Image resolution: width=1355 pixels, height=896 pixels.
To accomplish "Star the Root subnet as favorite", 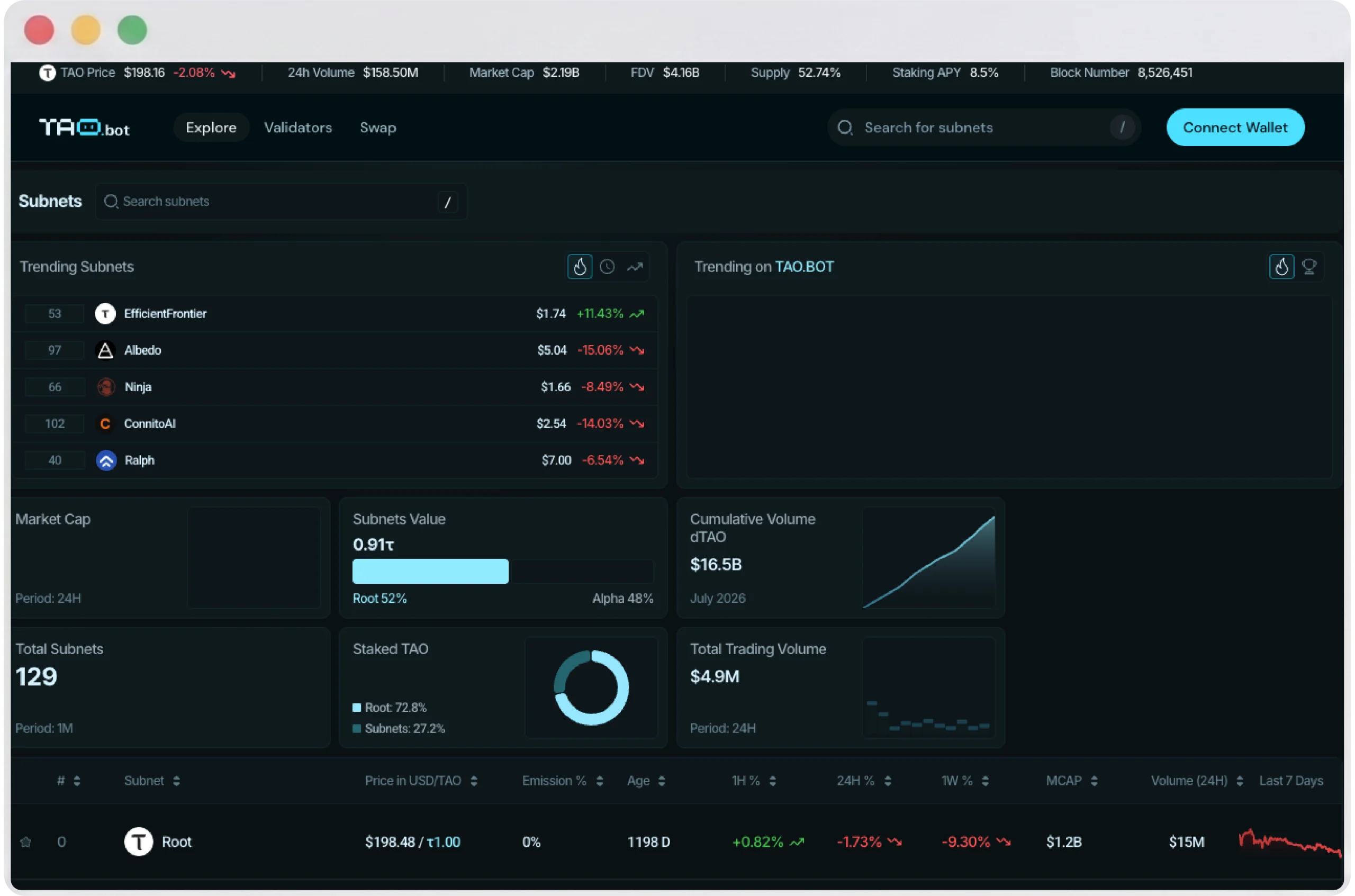I will pos(26,841).
